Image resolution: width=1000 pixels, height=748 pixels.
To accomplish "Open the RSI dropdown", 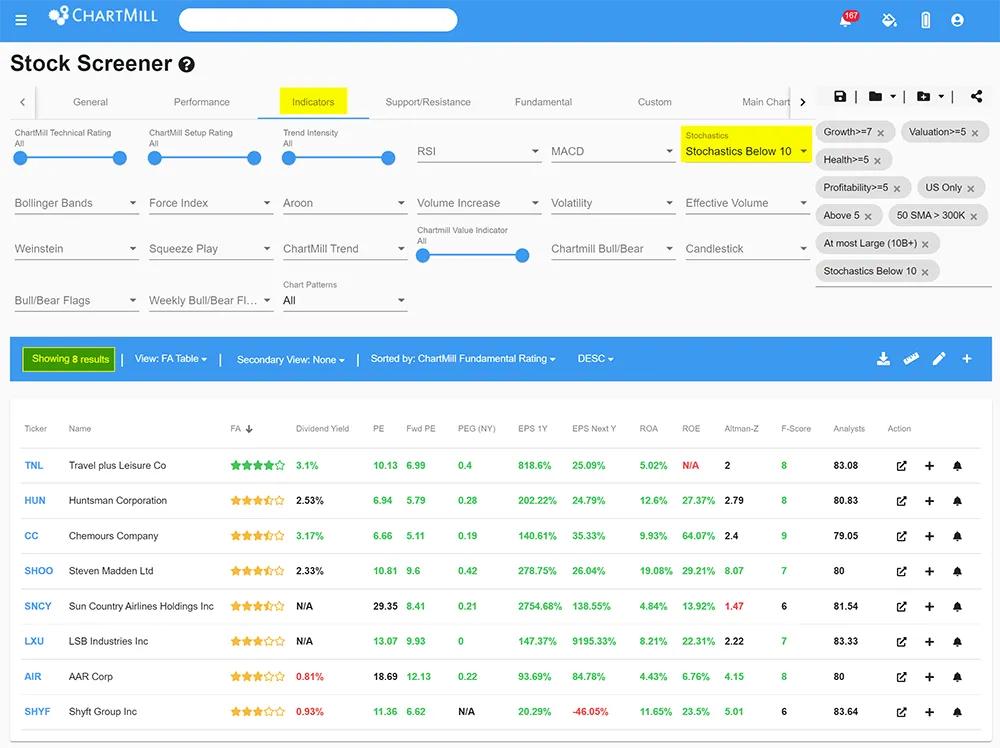I will [479, 151].
